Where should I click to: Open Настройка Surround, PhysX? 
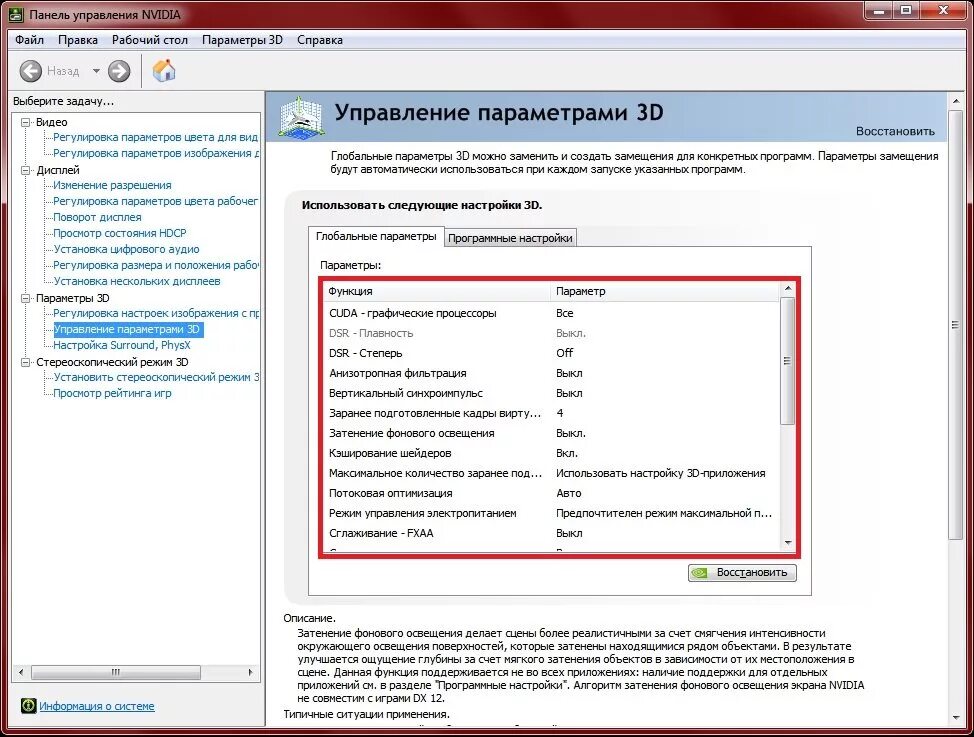122,345
